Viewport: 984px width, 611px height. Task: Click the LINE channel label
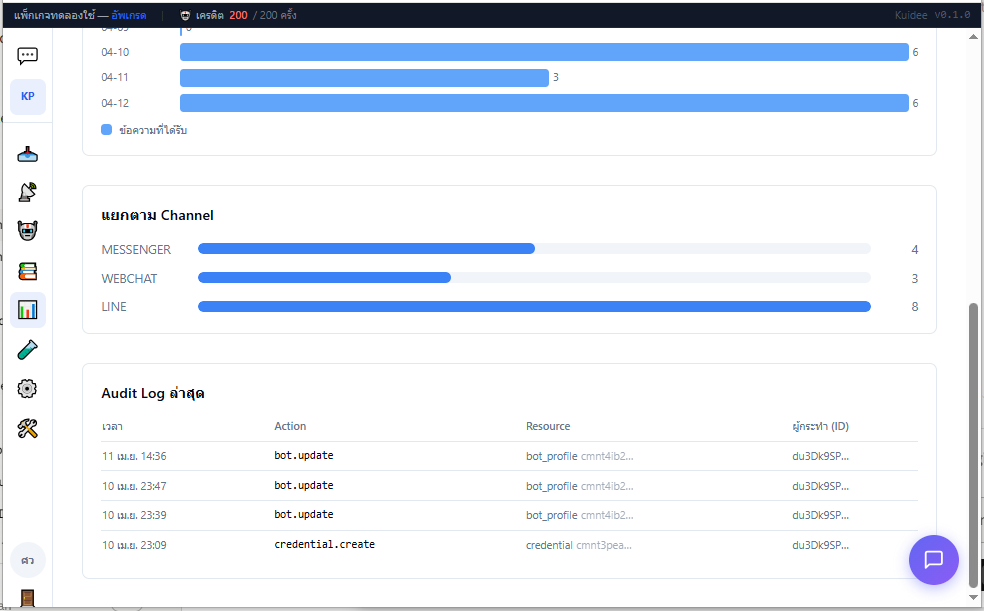[114, 307]
